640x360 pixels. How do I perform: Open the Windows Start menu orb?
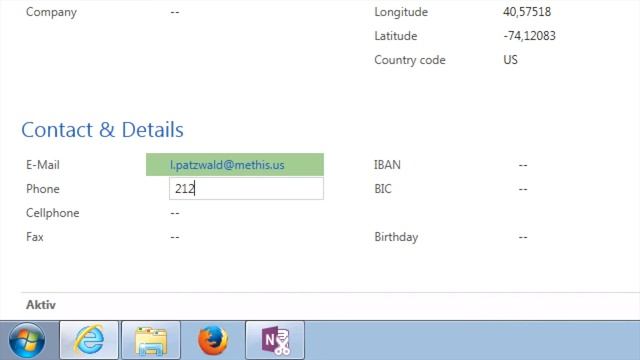pos(27,340)
